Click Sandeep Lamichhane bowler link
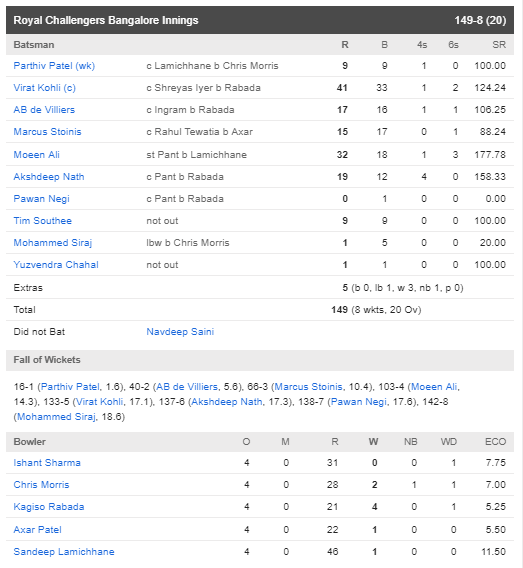523x568 pixels. [x=64, y=552]
